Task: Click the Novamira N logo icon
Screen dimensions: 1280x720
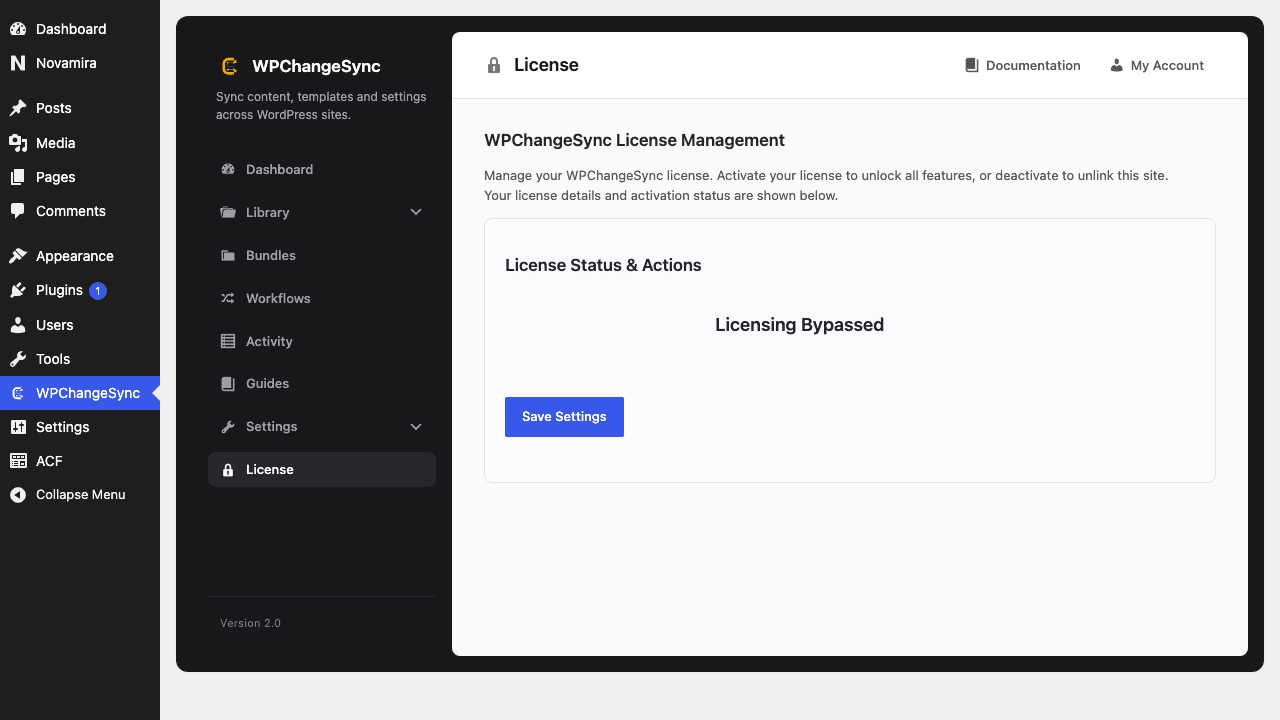Action: (18, 63)
